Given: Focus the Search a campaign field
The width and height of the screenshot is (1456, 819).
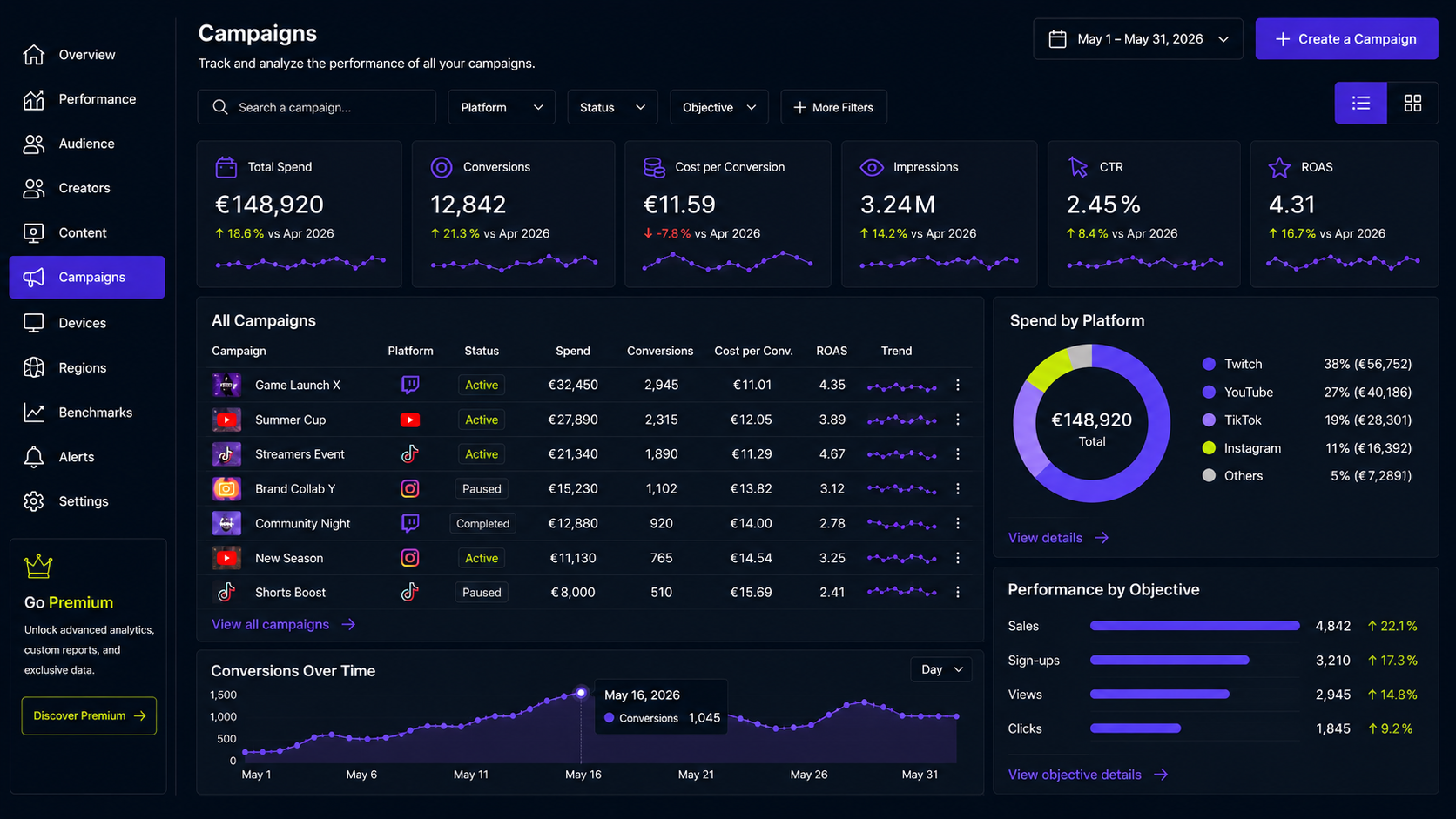Looking at the screenshot, I should point(316,107).
